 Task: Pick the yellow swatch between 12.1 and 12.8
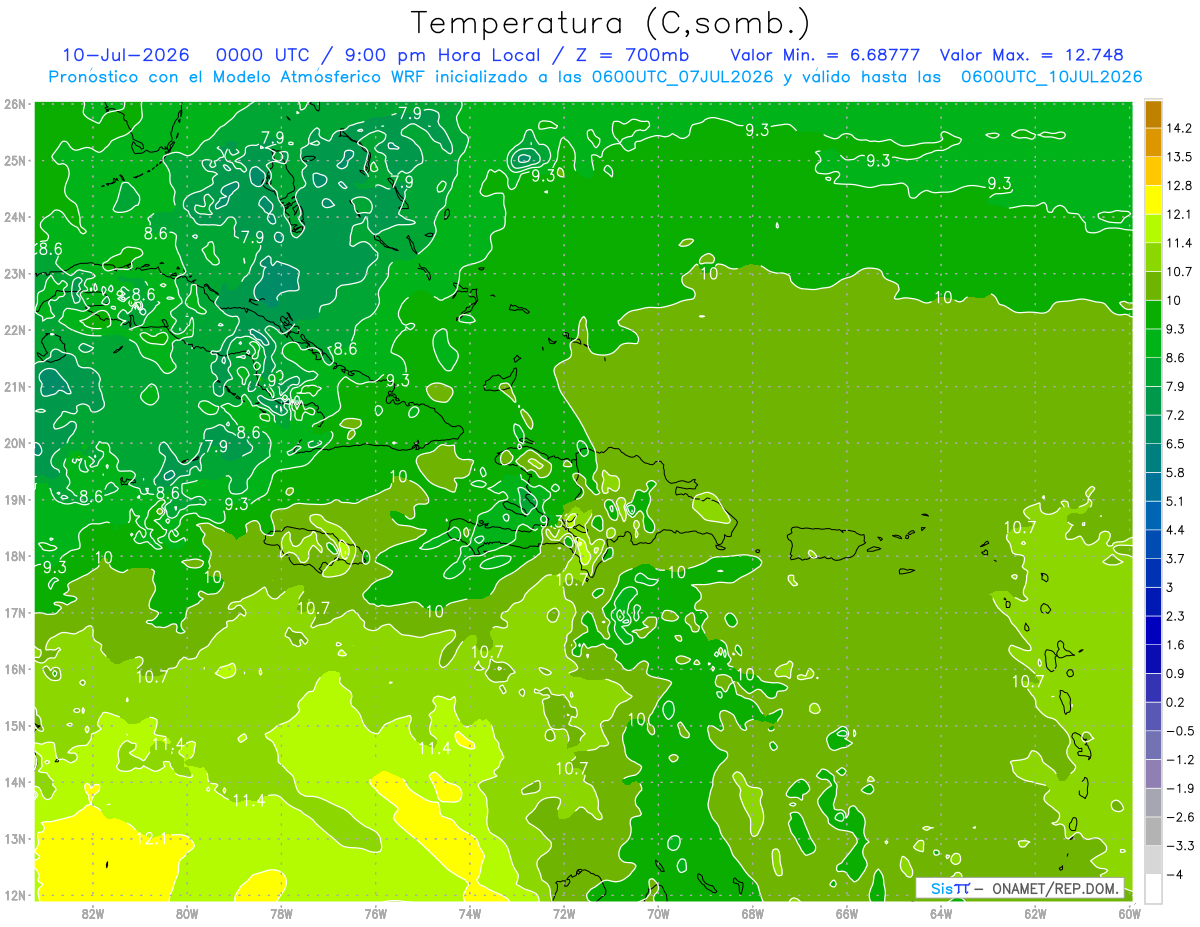[x=1153, y=200]
